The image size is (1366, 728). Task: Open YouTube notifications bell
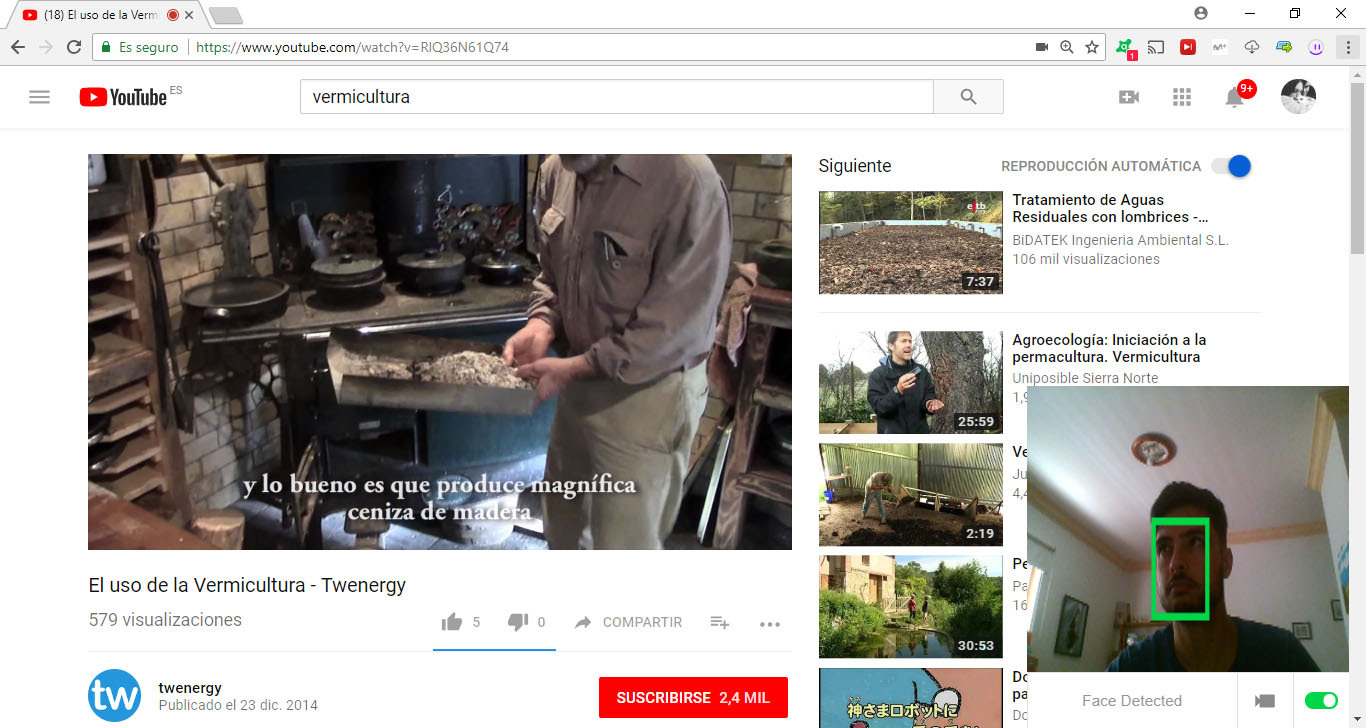point(1234,96)
